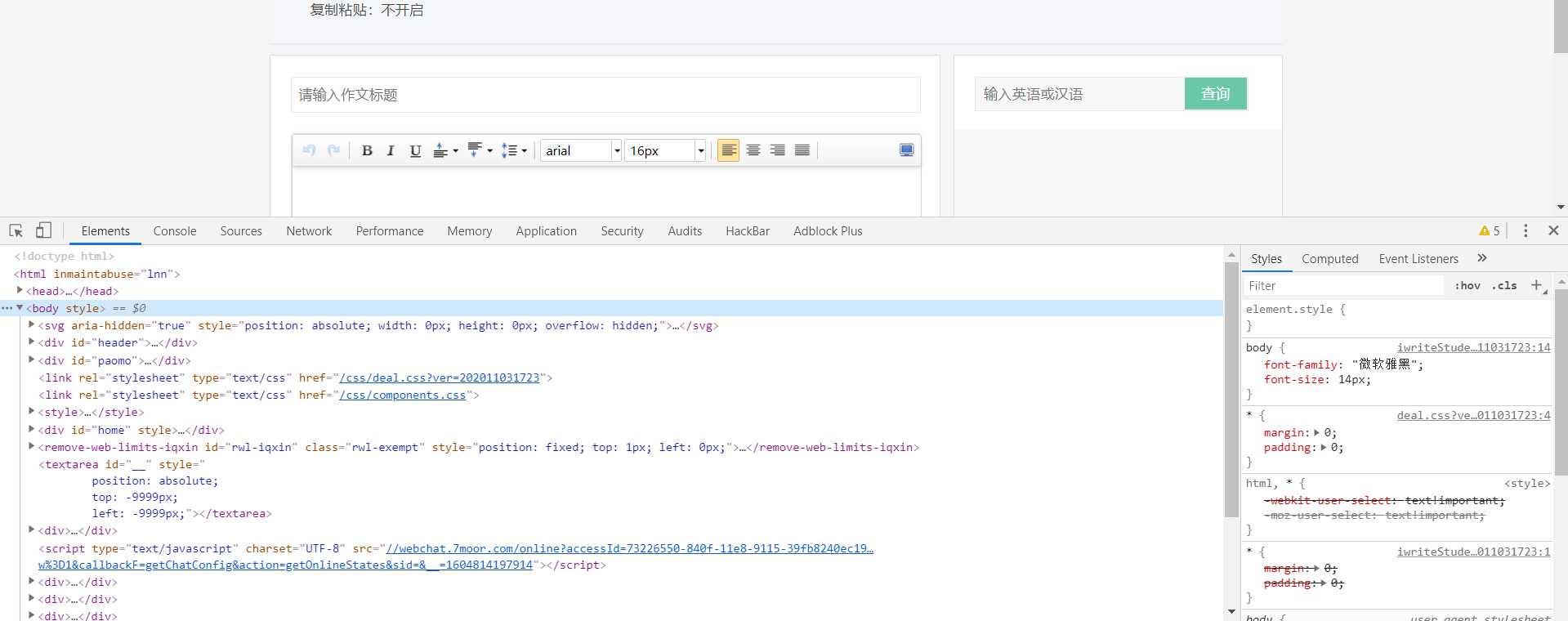Switch to the Console tab
The height and width of the screenshot is (621, 1568).
click(175, 231)
